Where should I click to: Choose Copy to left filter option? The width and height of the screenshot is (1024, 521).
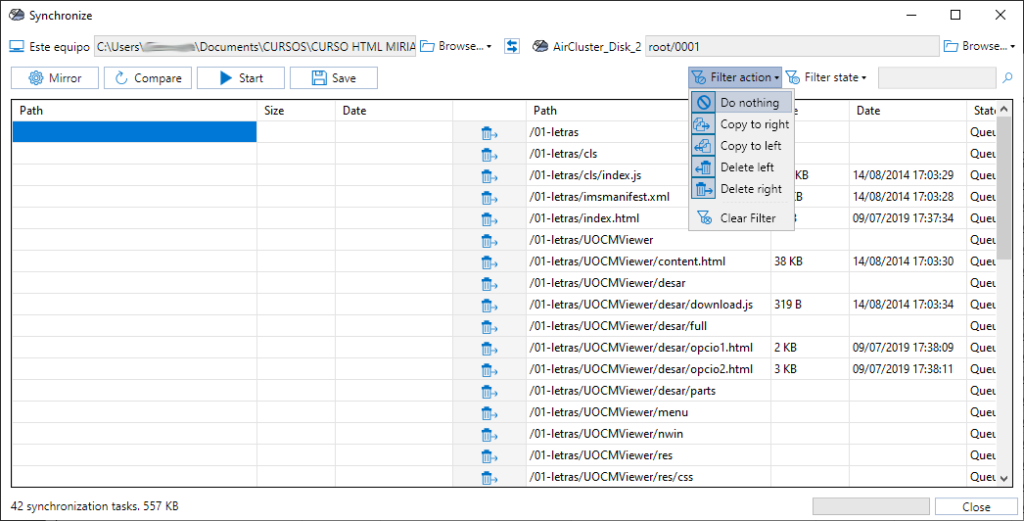[x=741, y=146]
